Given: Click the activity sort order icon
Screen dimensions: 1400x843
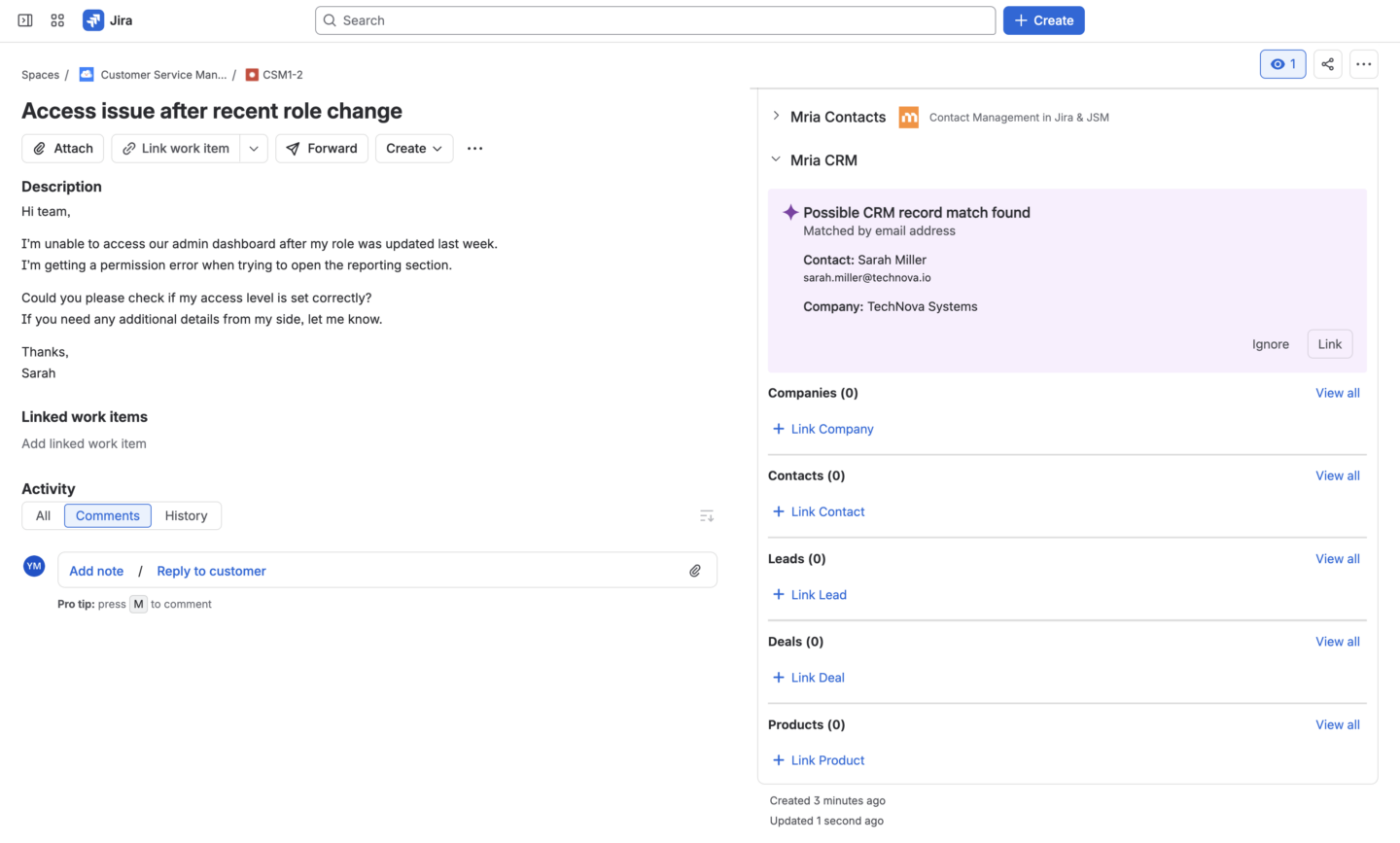Looking at the screenshot, I should pyautogui.click(x=707, y=515).
